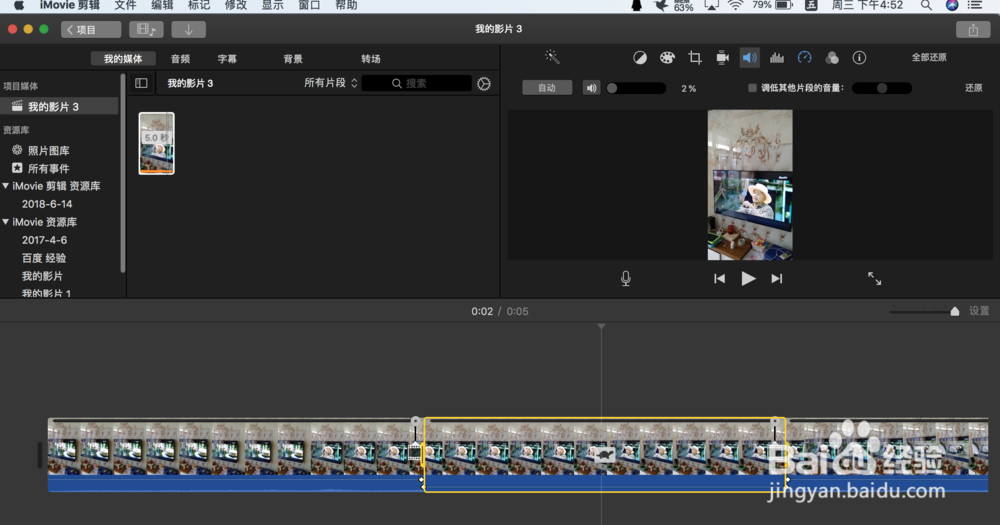The width and height of the screenshot is (1000, 525).
Task: Select the volume speaker icon in the adjustment bar
Action: (x=749, y=58)
